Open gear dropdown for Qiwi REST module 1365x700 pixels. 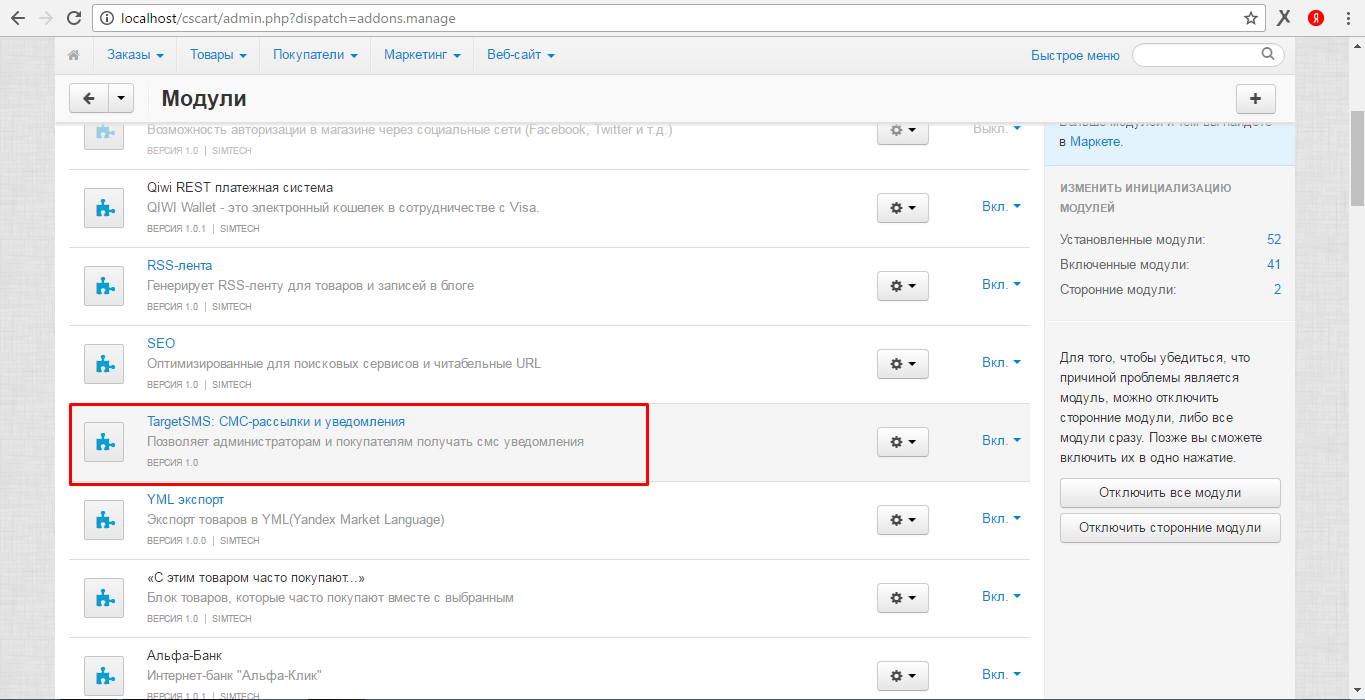(903, 207)
